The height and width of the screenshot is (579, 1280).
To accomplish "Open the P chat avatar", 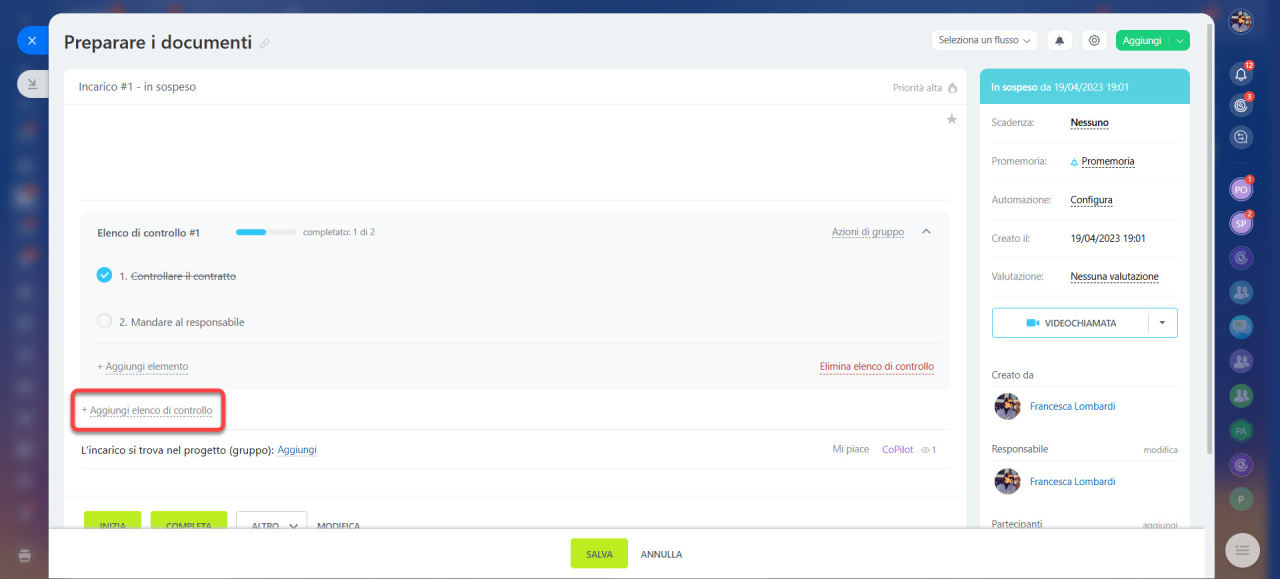I will coord(1241,499).
